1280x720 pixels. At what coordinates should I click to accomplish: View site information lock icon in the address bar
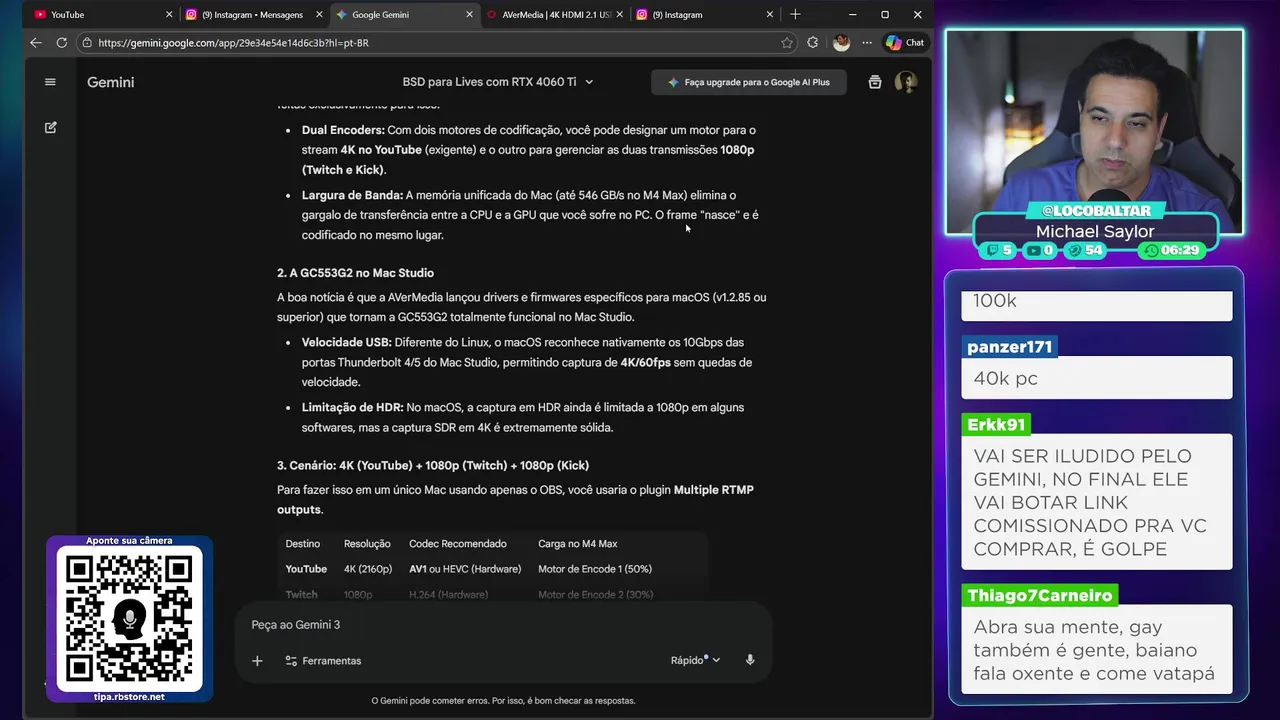tap(87, 43)
